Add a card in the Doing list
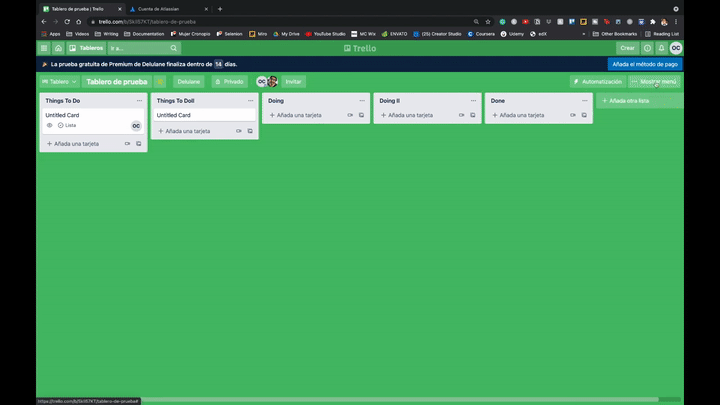Screen dimensions: 720x405 pyautogui.click(x=296, y=115)
